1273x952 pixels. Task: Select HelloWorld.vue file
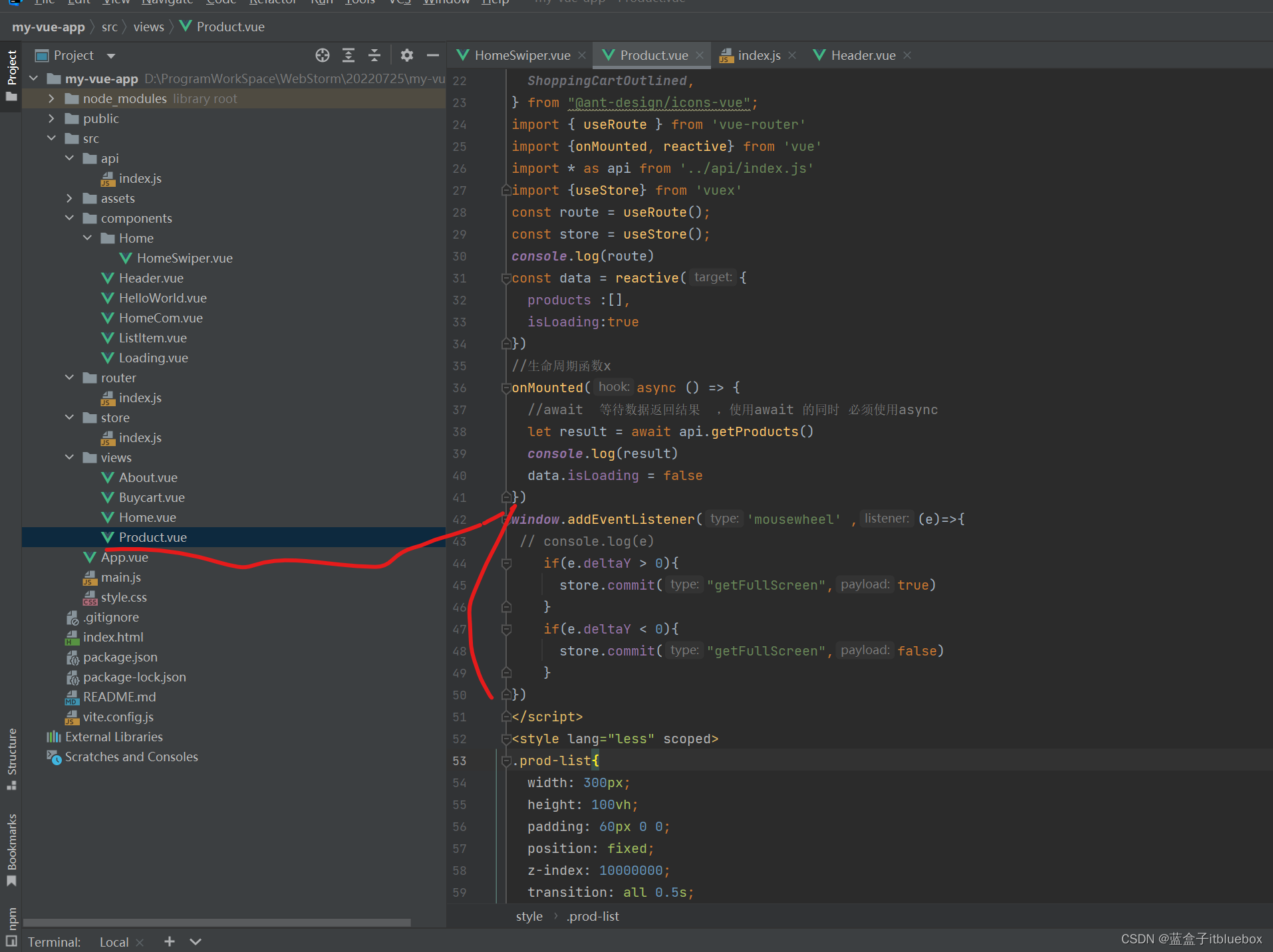pos(162,298)
